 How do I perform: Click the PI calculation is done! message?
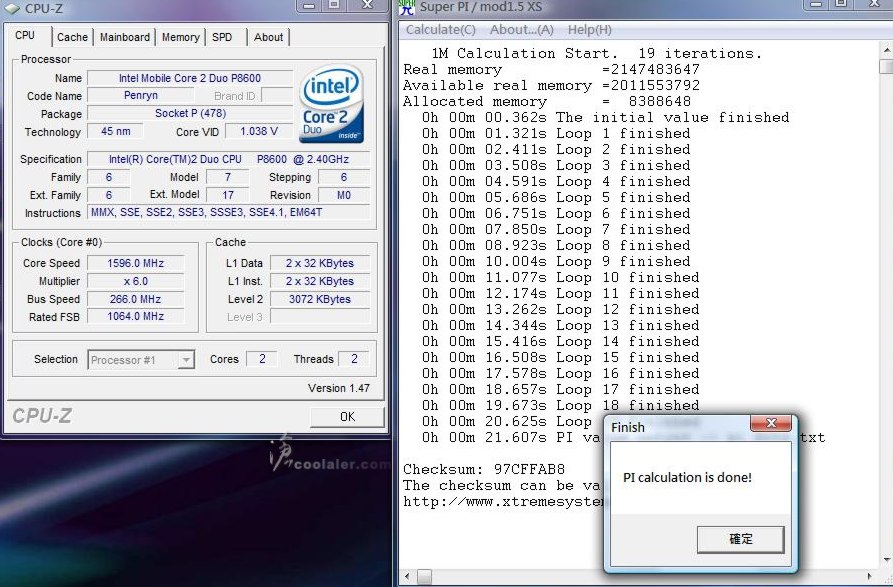click(687, 478)
